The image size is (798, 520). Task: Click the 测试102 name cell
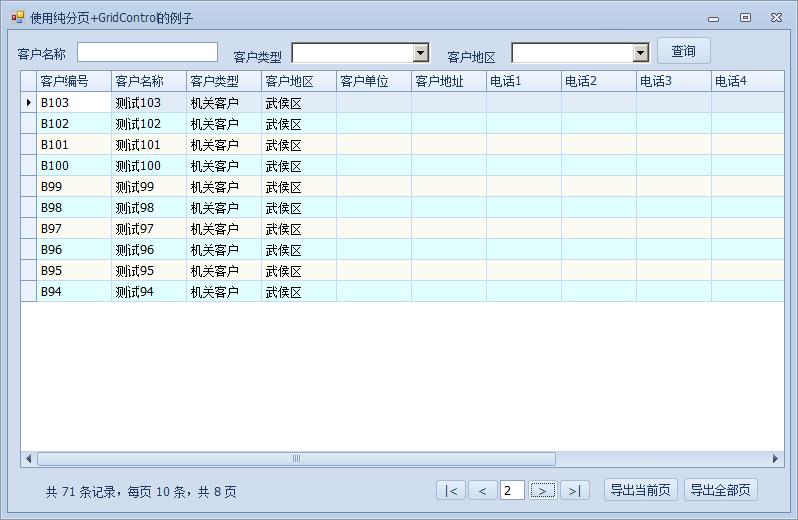[149, 124]
